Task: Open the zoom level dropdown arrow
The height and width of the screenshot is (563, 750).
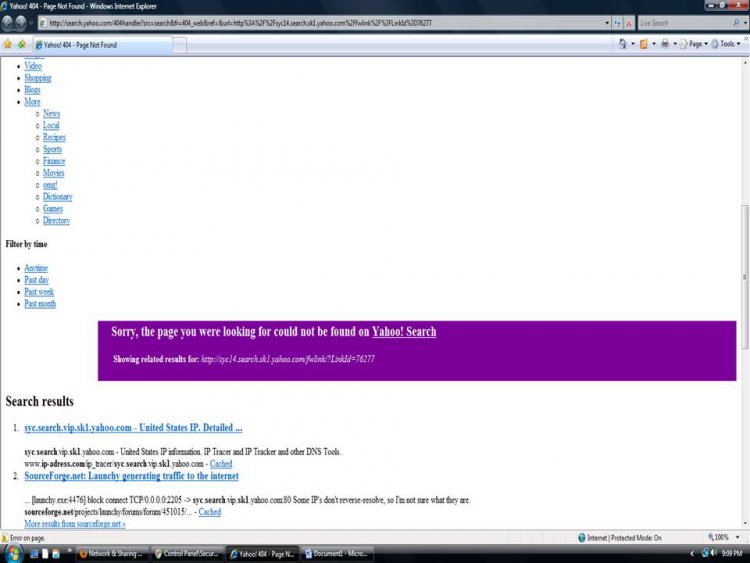Action: (737, 537)
